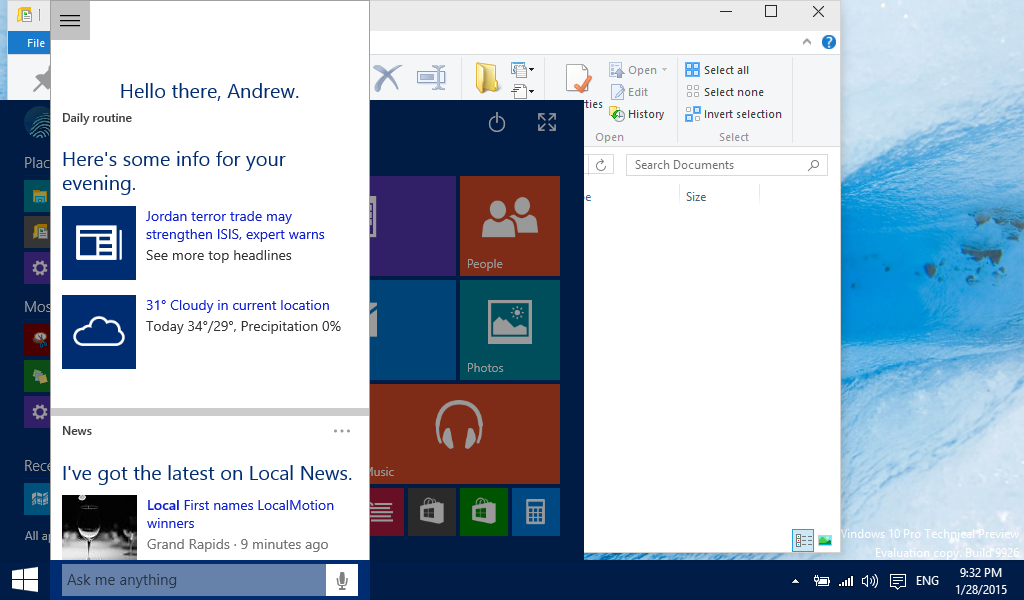This screenshot has width=1024, height=600.
Task: Click the search magnifier in Search Documents
Action: 814,165
